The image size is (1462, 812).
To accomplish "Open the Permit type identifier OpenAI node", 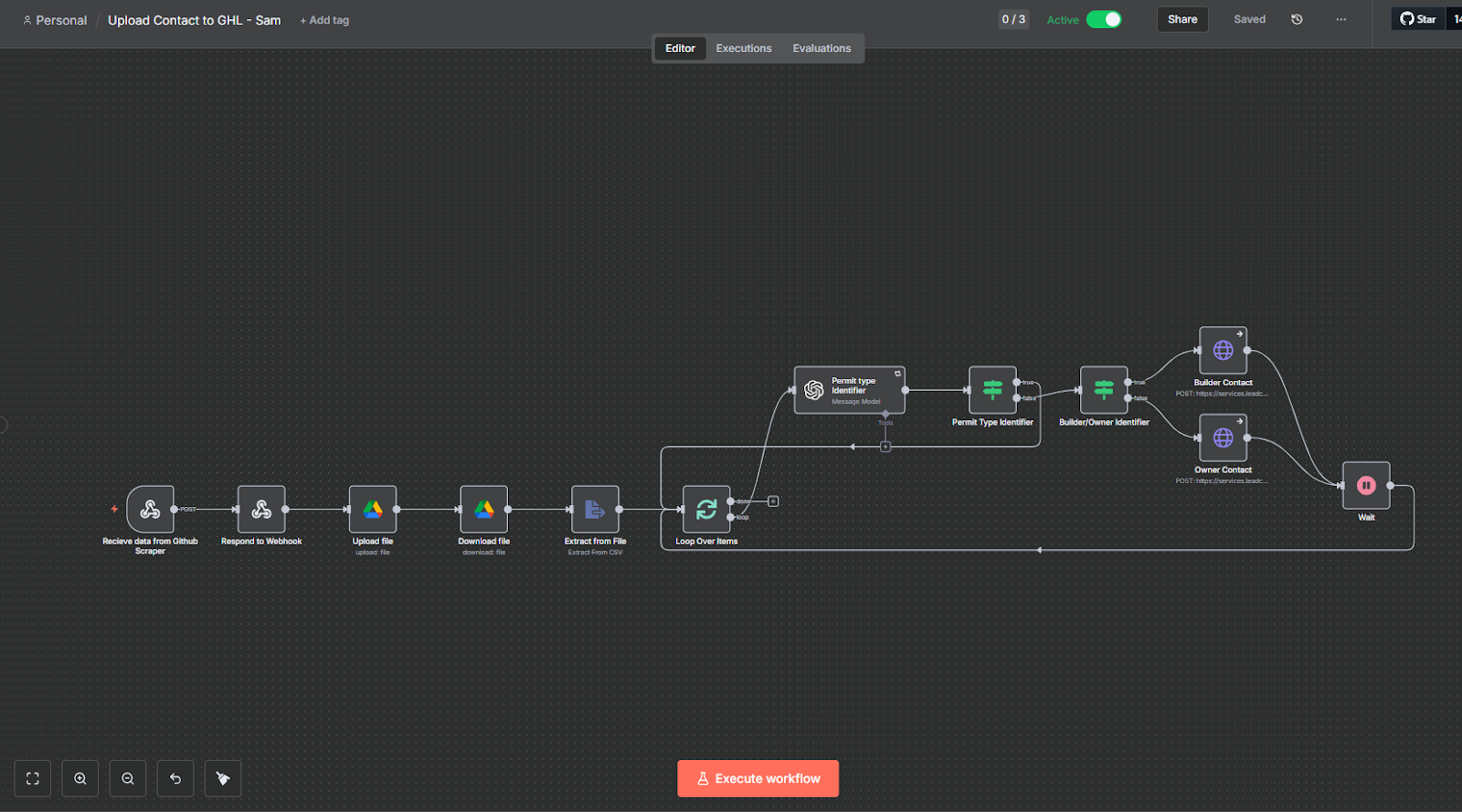I will pyautogui.click(x=849, y=390).
